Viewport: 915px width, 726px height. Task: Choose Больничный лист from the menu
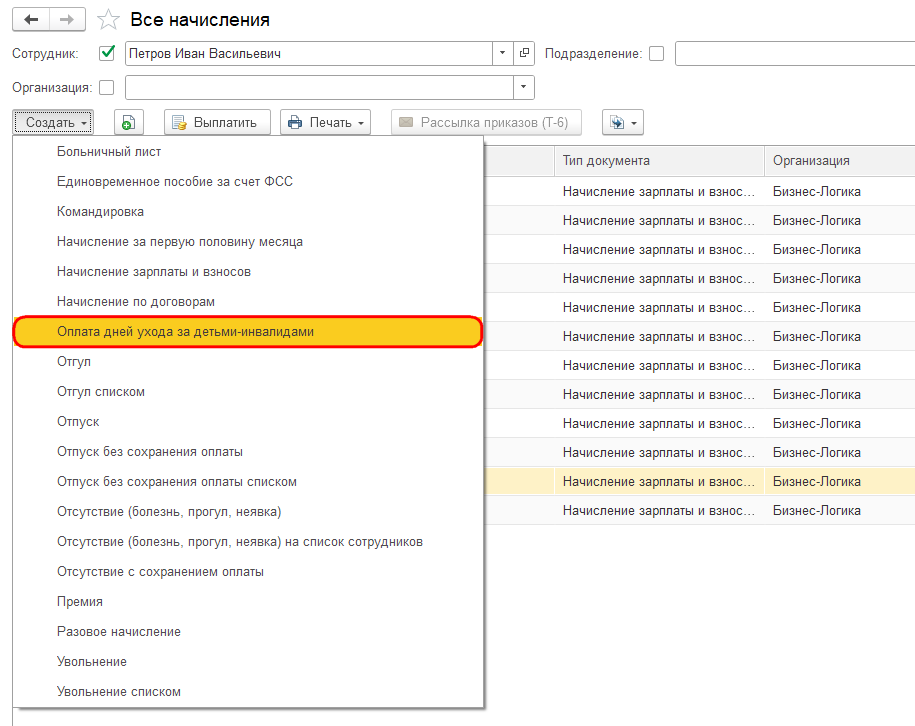(x=248, y=152)
